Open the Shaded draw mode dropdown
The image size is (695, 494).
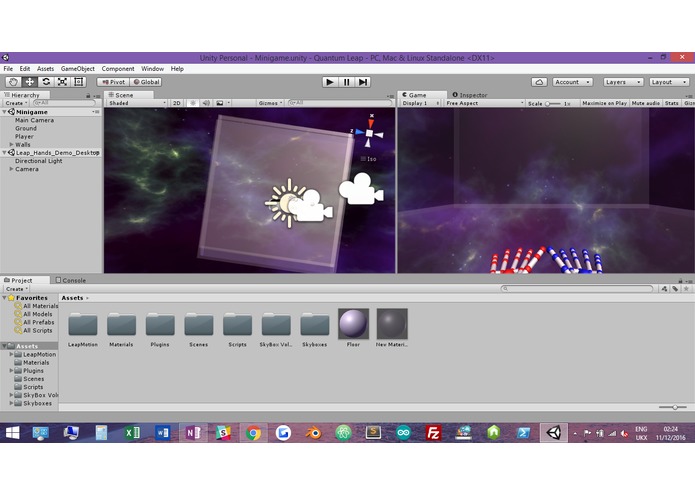click(x=137, y=103)
